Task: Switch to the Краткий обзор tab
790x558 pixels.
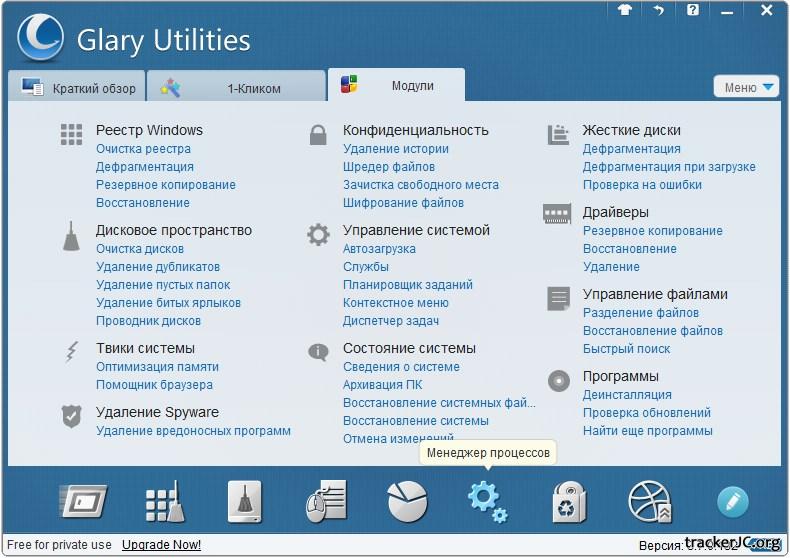Action: [76, 88]
